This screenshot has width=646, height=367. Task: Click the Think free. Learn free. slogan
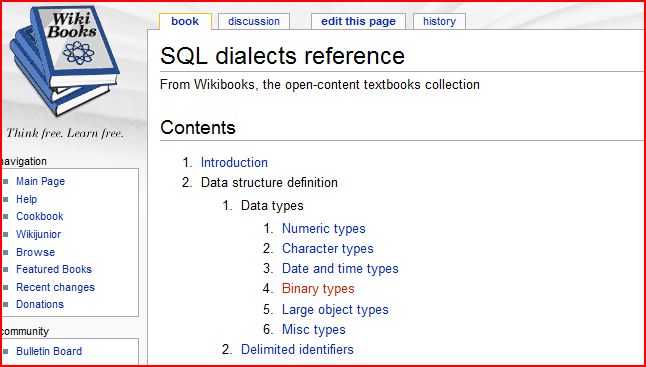(x=64, y=133)
